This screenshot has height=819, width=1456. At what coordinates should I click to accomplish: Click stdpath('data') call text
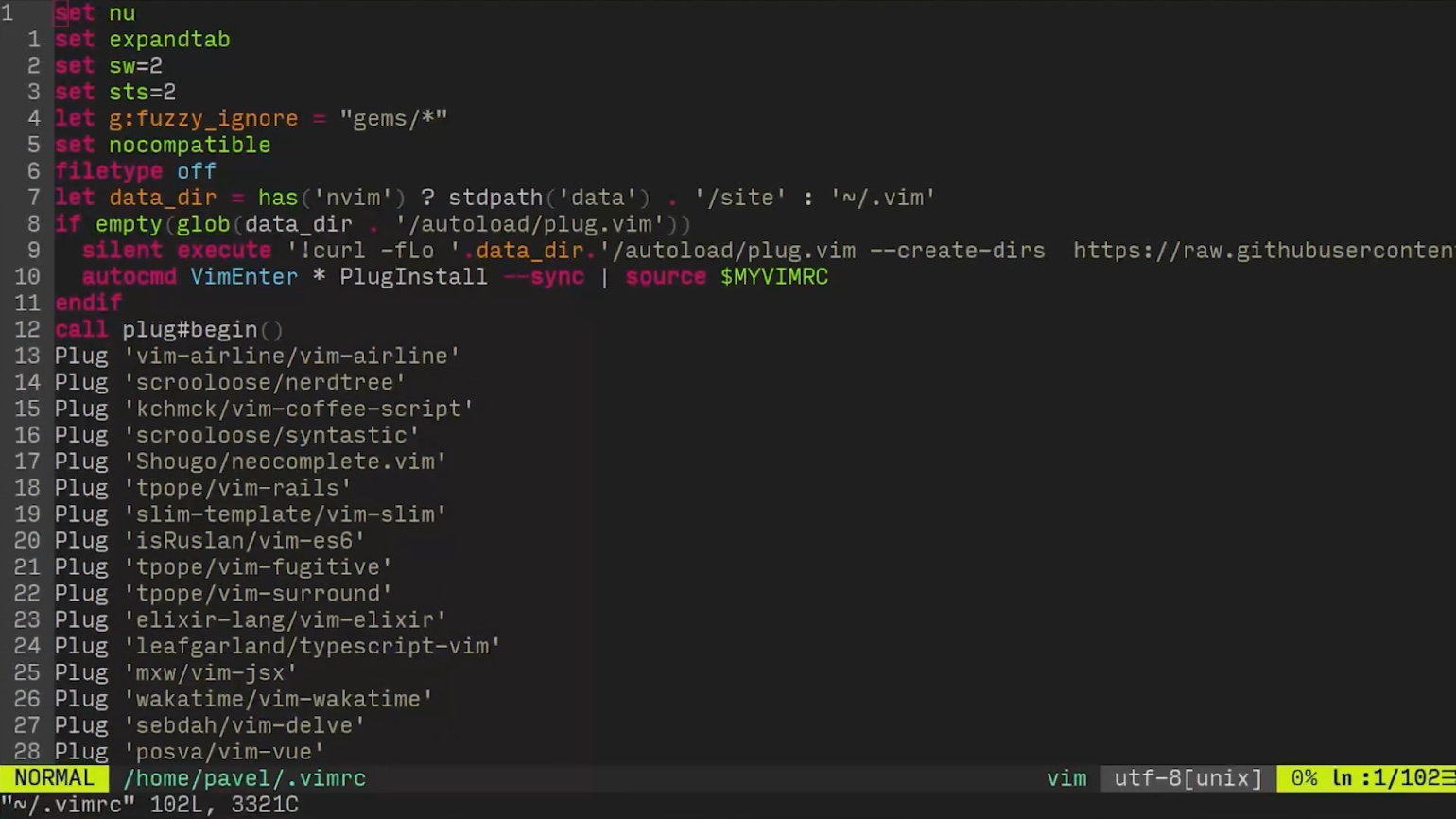(x=549, y=199)
